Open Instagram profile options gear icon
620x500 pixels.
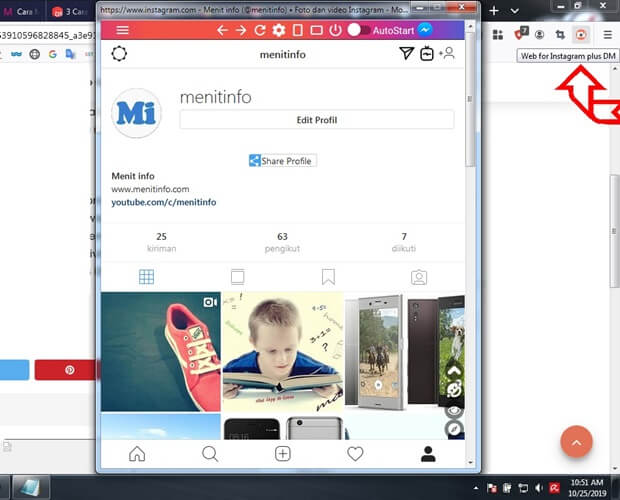119,54
